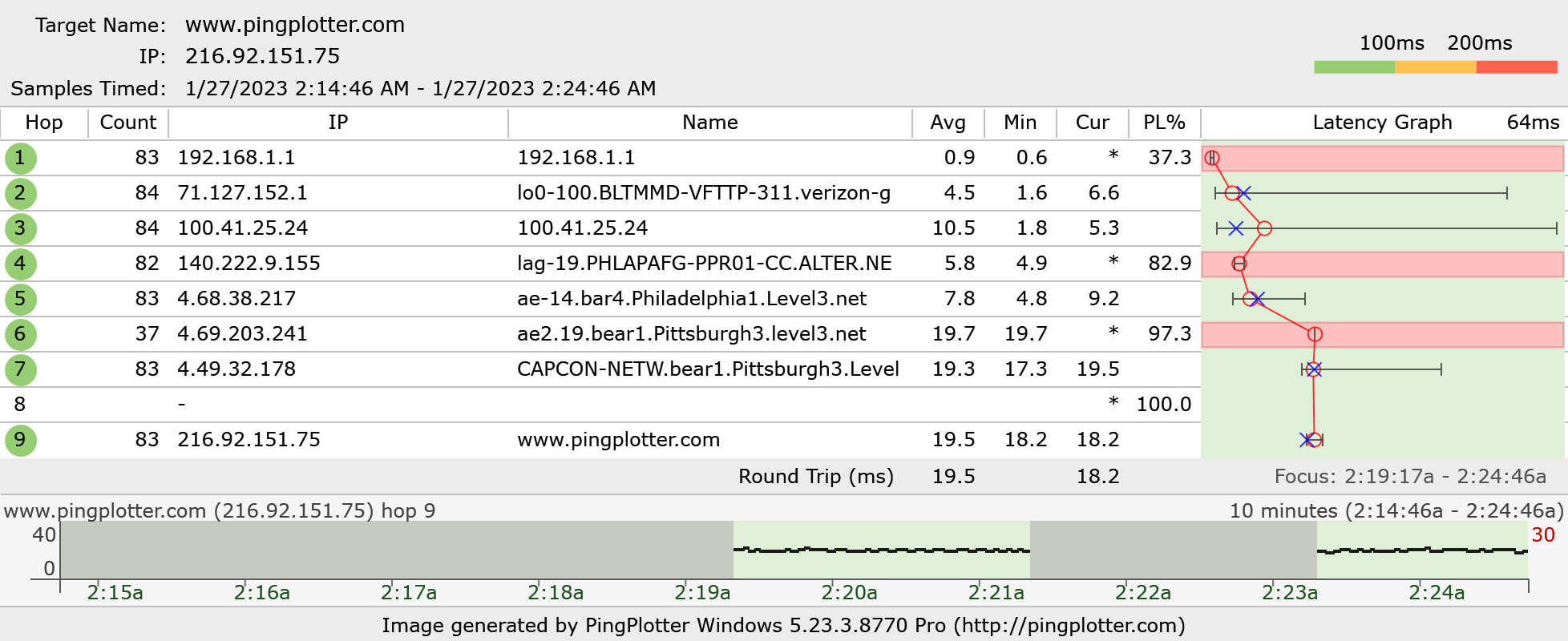Screen dimensions: 1568x641
Task: Click the ae2.19.bear1.Pittsburgh3.level3.net name
Action: (692, 334)
